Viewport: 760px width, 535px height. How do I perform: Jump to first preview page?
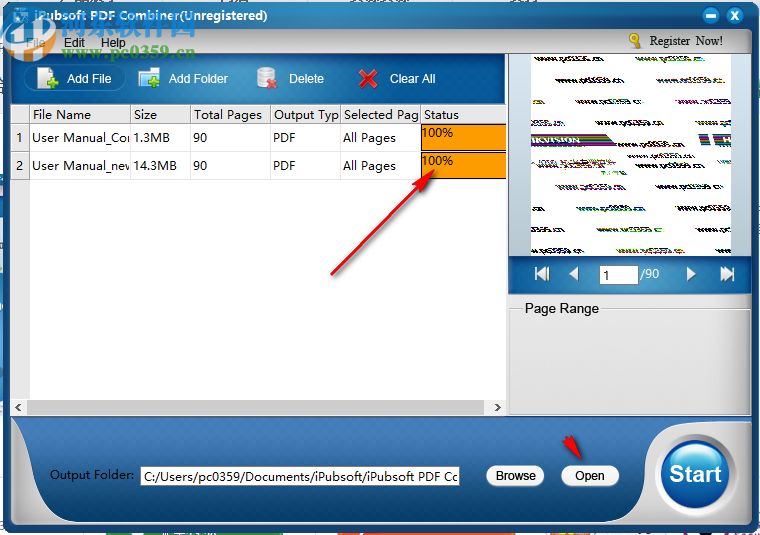pyautogui.click(x=542, y=274)
